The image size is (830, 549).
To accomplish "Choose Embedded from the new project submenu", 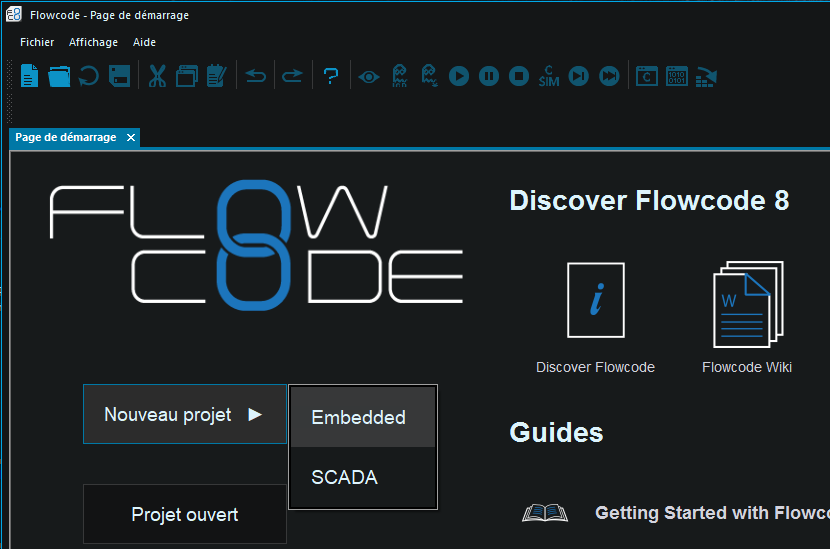I will tap(363, 417).
